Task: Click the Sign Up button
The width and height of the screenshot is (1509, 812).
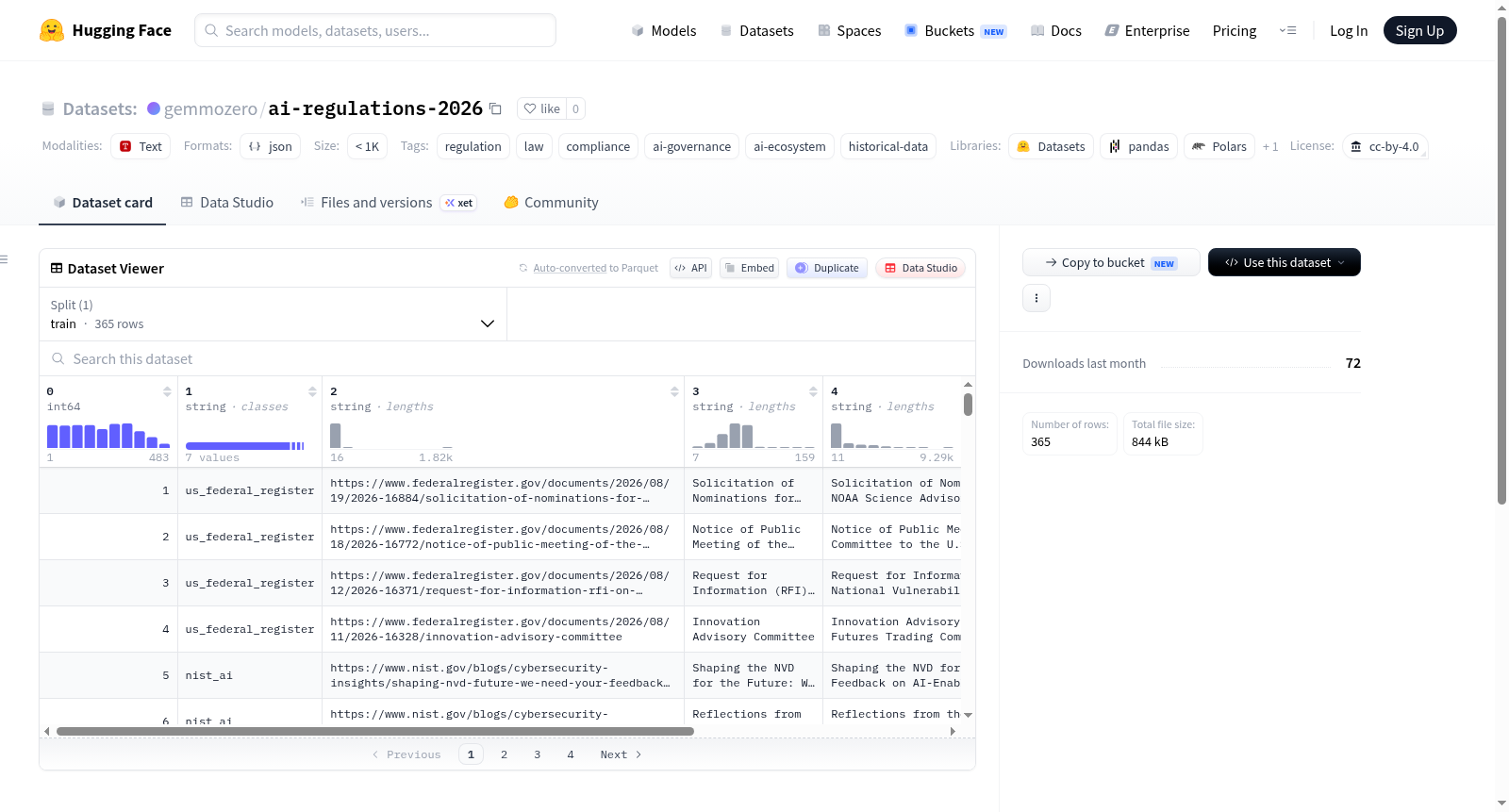Action: tap(1419, 30)
